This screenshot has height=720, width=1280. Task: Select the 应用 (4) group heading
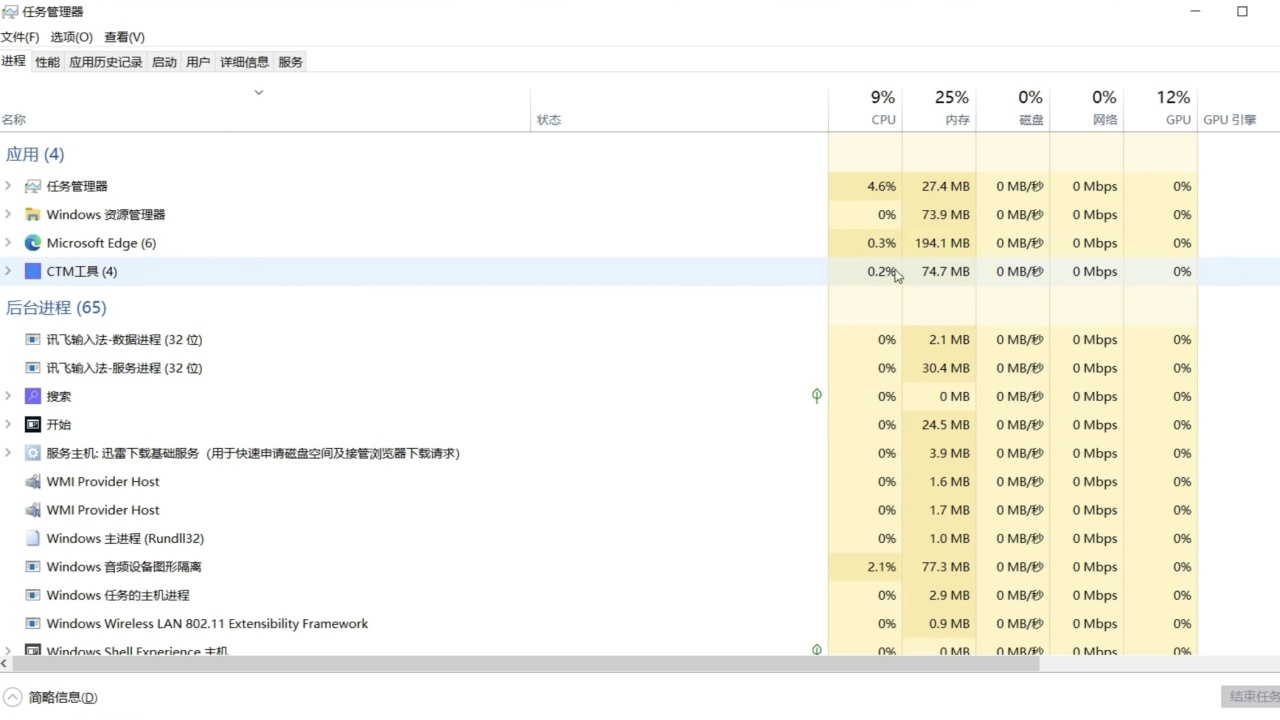35,154
